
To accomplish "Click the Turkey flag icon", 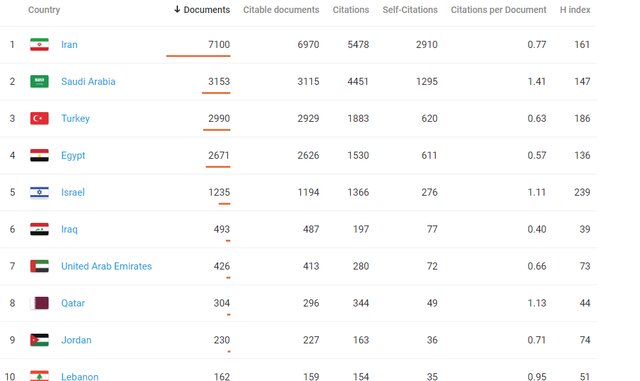I will point(40,118).
